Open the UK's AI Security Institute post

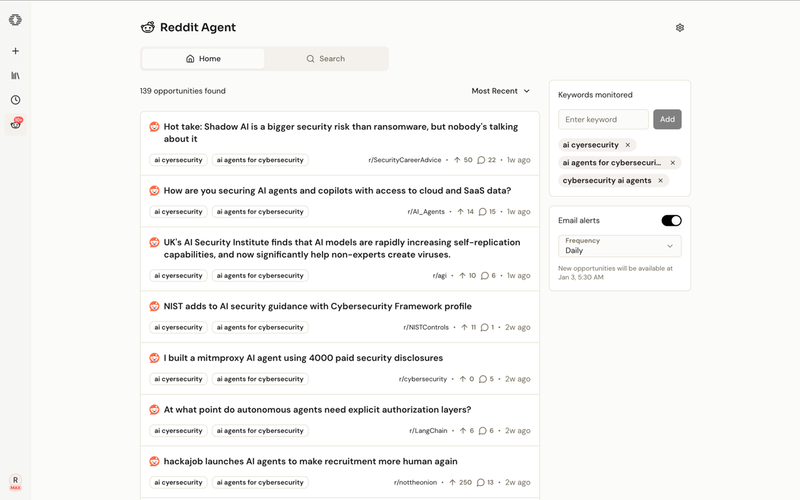(x=342, y=248)
